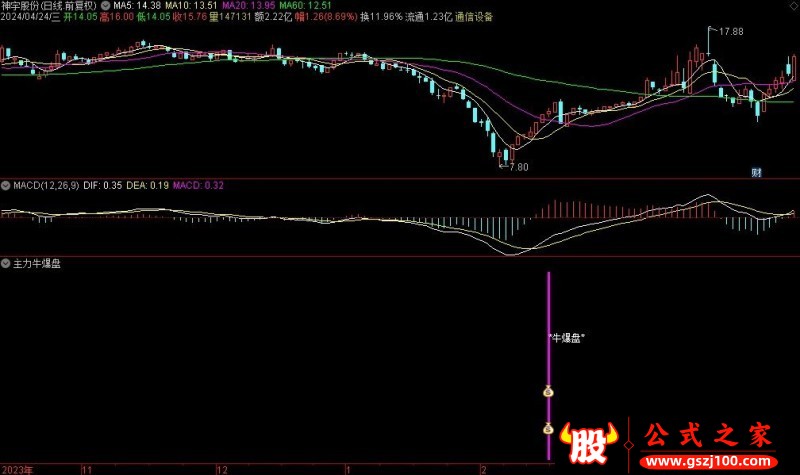The height and width of the screenshot is (475, 800).
Task: Click the month 11 axis label
Action: coord(87,469)
